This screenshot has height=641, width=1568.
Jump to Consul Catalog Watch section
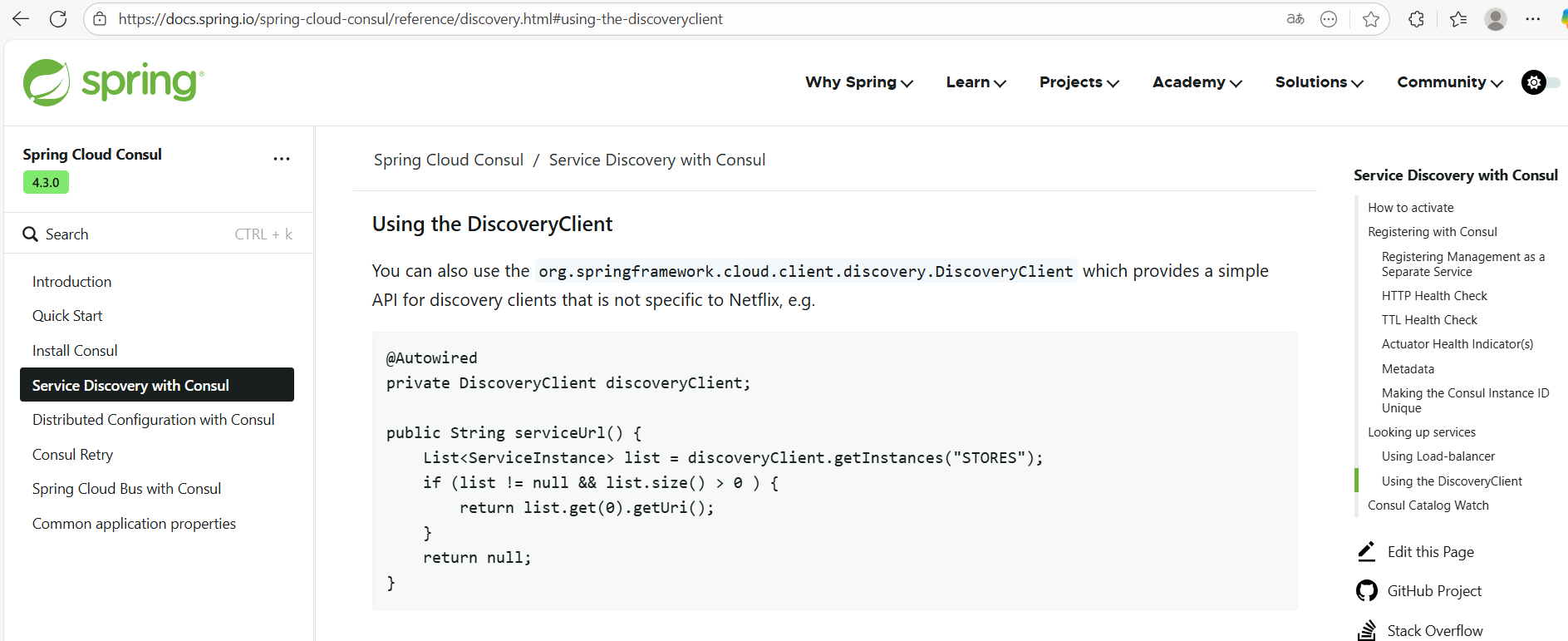point(1428,505)
